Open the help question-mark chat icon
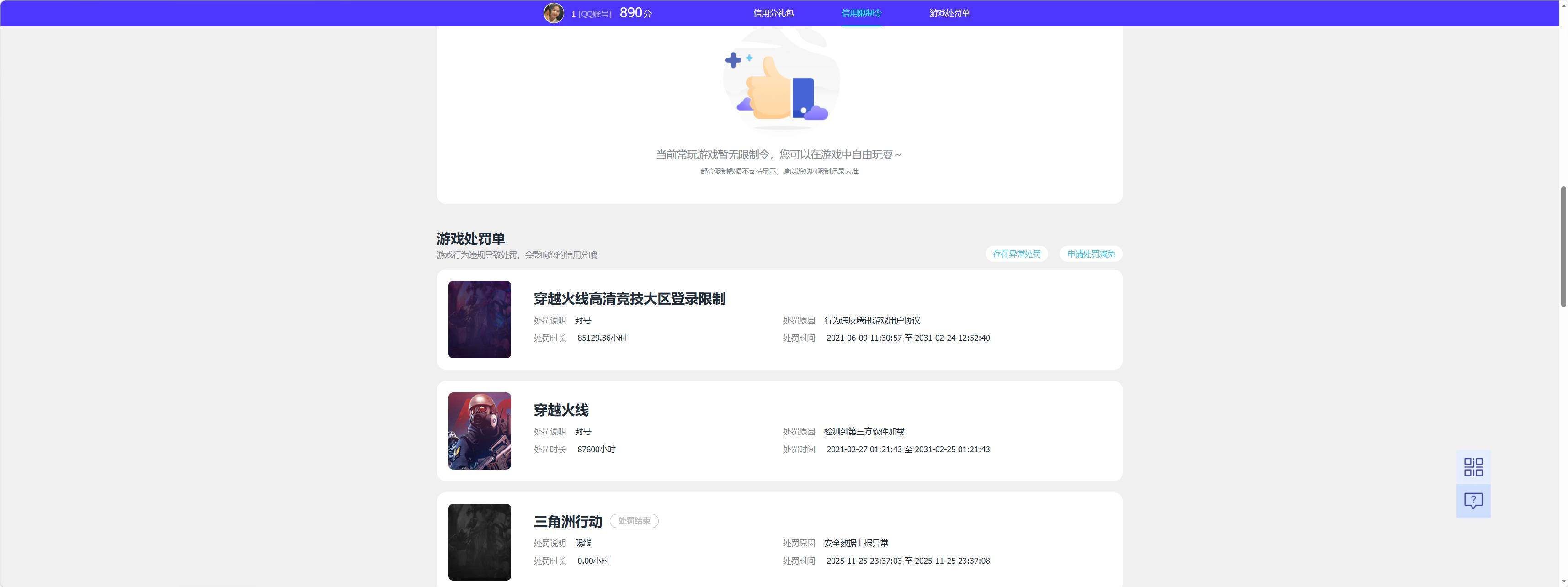1568x587 pixels. point(1473,501)
